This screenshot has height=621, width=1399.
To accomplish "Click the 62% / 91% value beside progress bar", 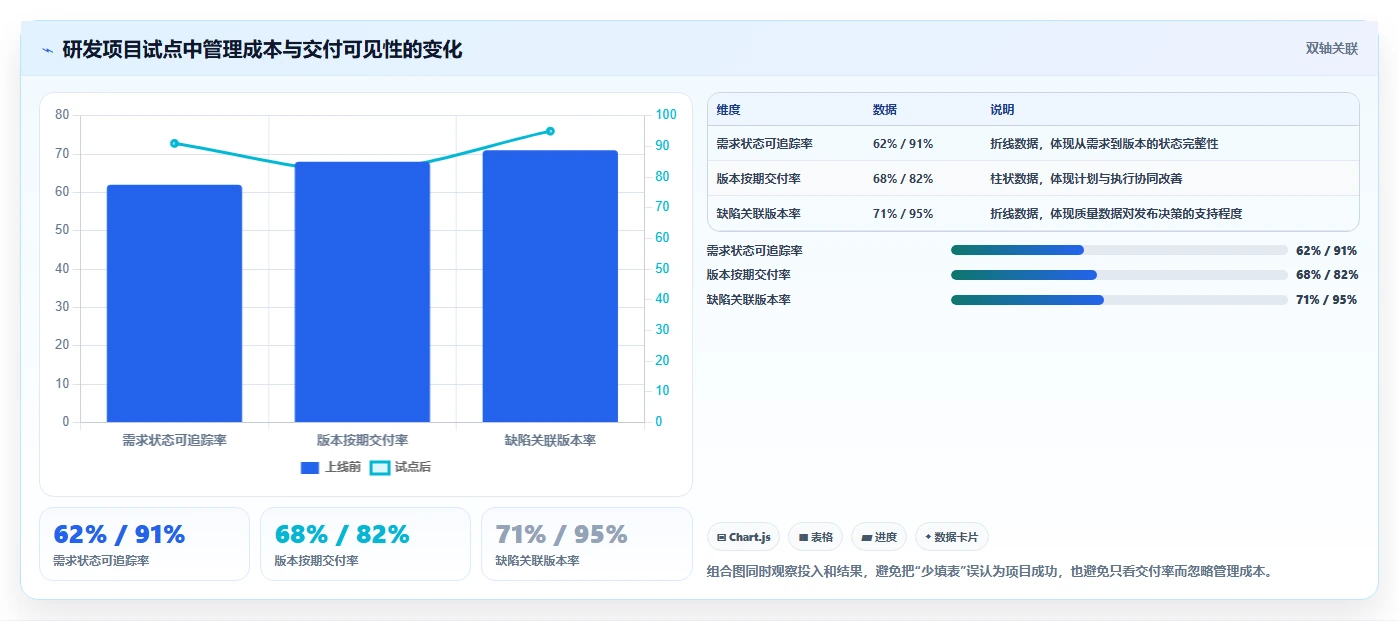I will 1326,251.
